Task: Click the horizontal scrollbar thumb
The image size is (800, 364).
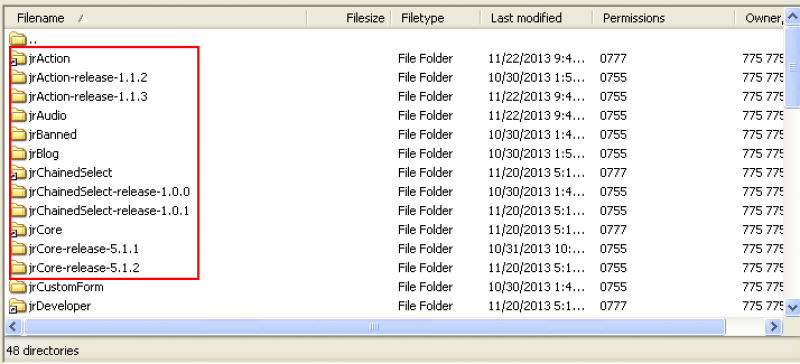Action: click(x=374, y=327)
